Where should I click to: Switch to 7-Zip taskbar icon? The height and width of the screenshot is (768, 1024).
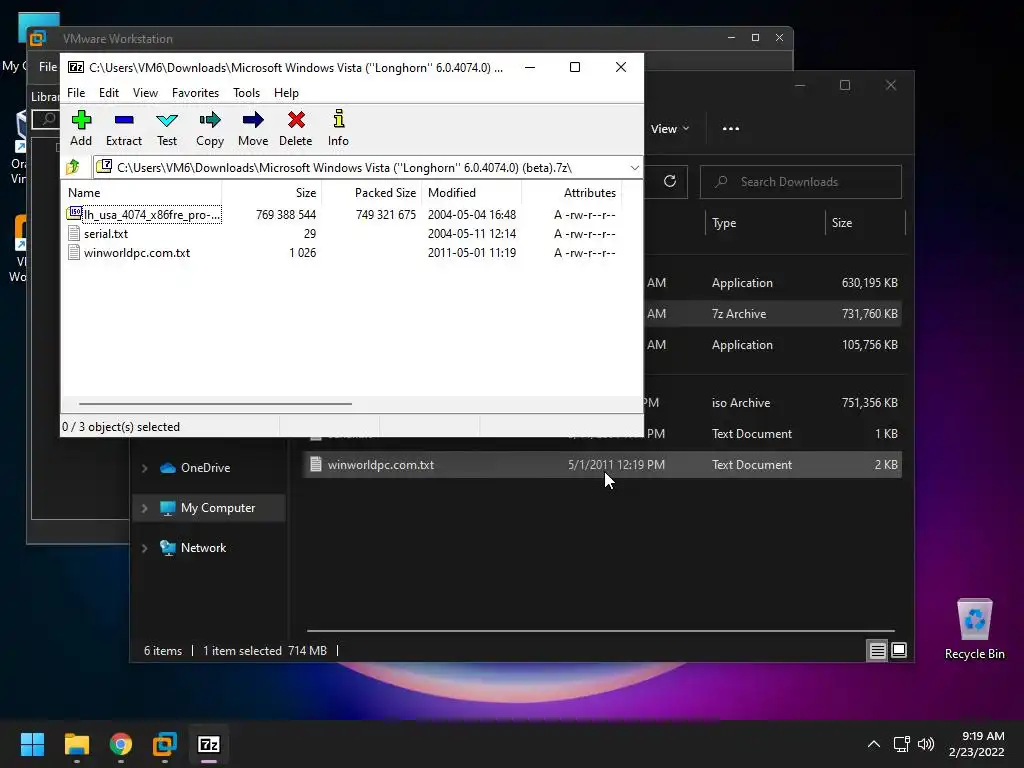tap(209, 744)
